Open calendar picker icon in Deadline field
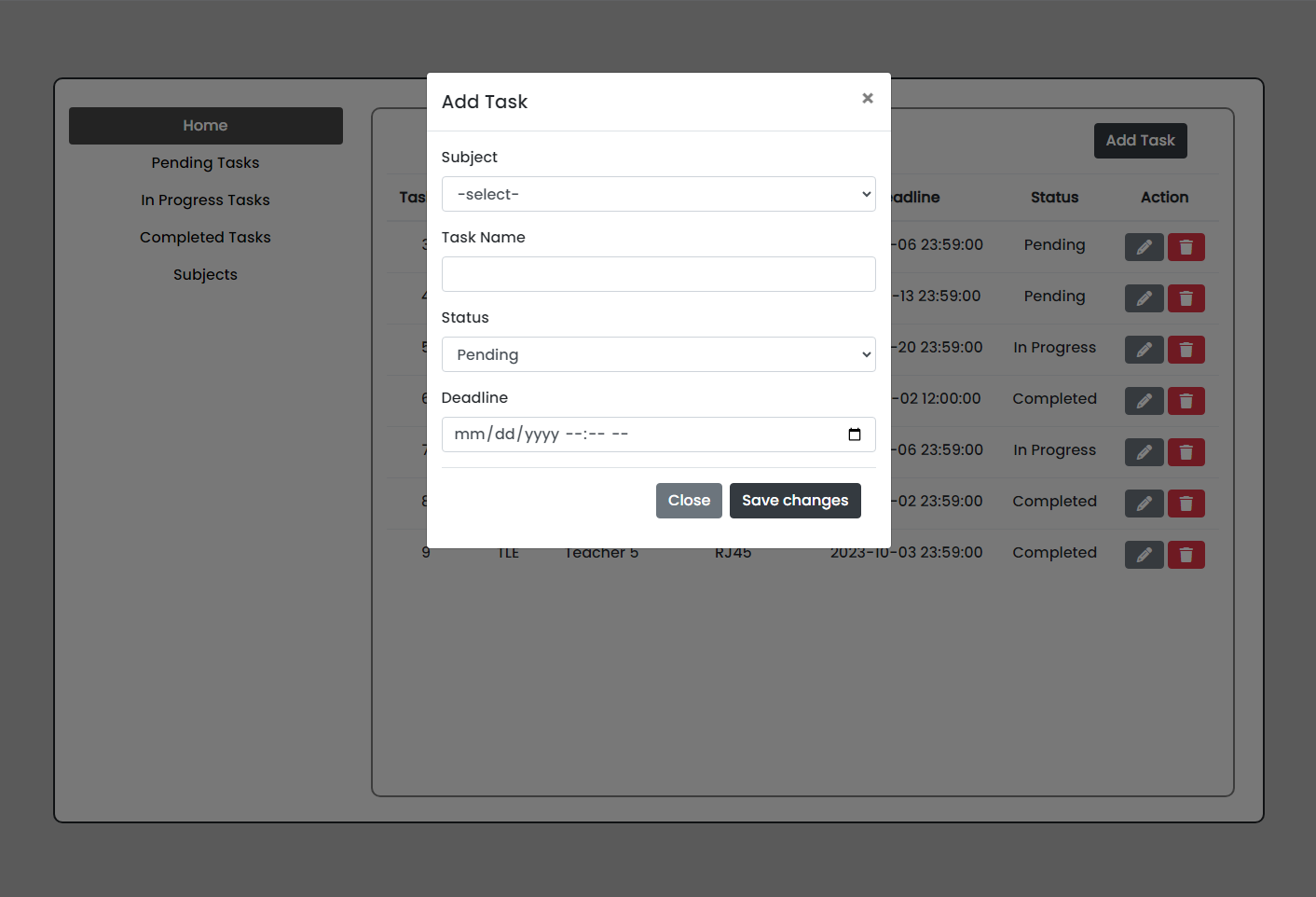 tap(854, 435)
